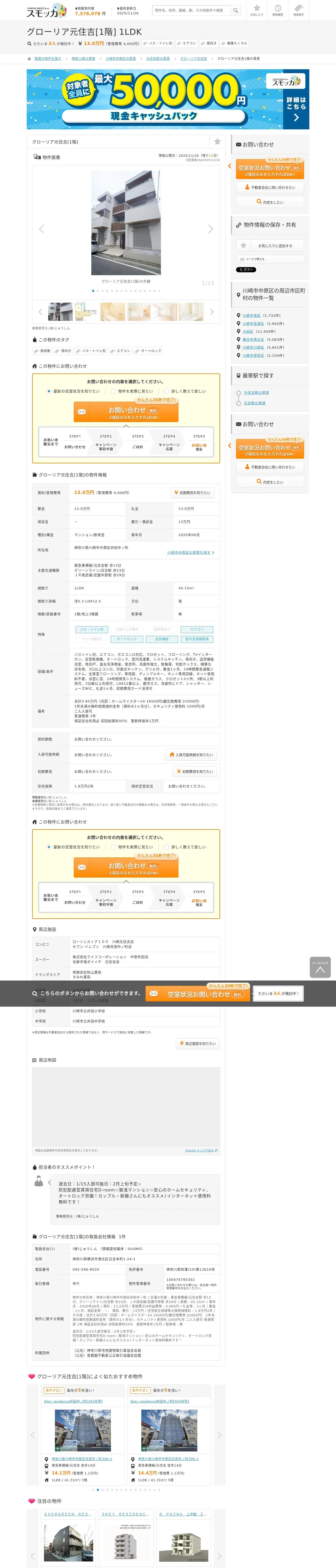The height and width of the screenshot is (1568, 336).
Task: Select 物件を実際に見たい radio in second inquiry box
Action: click(x=113, y=847)
